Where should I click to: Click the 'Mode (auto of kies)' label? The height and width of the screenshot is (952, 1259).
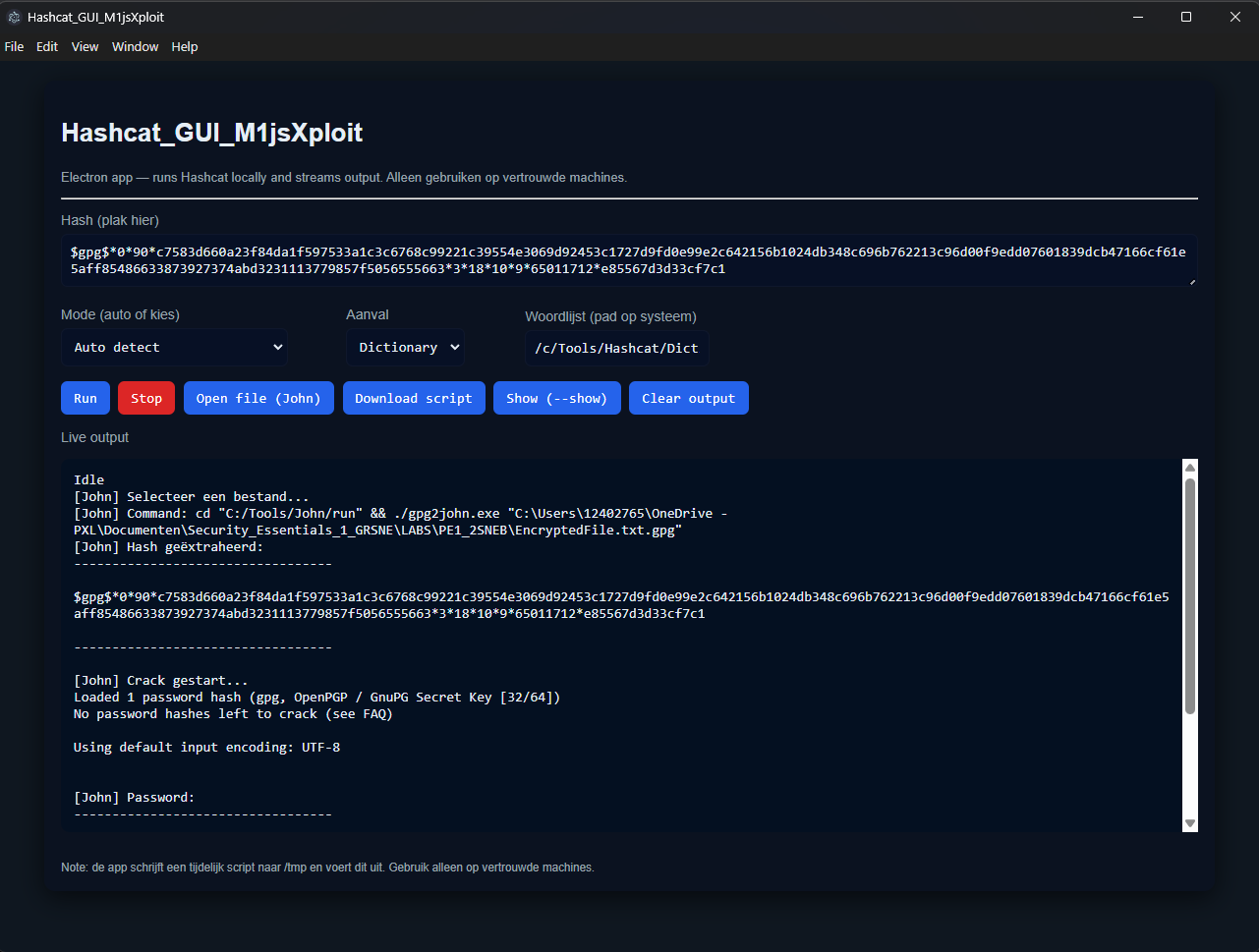click(121, 314)
